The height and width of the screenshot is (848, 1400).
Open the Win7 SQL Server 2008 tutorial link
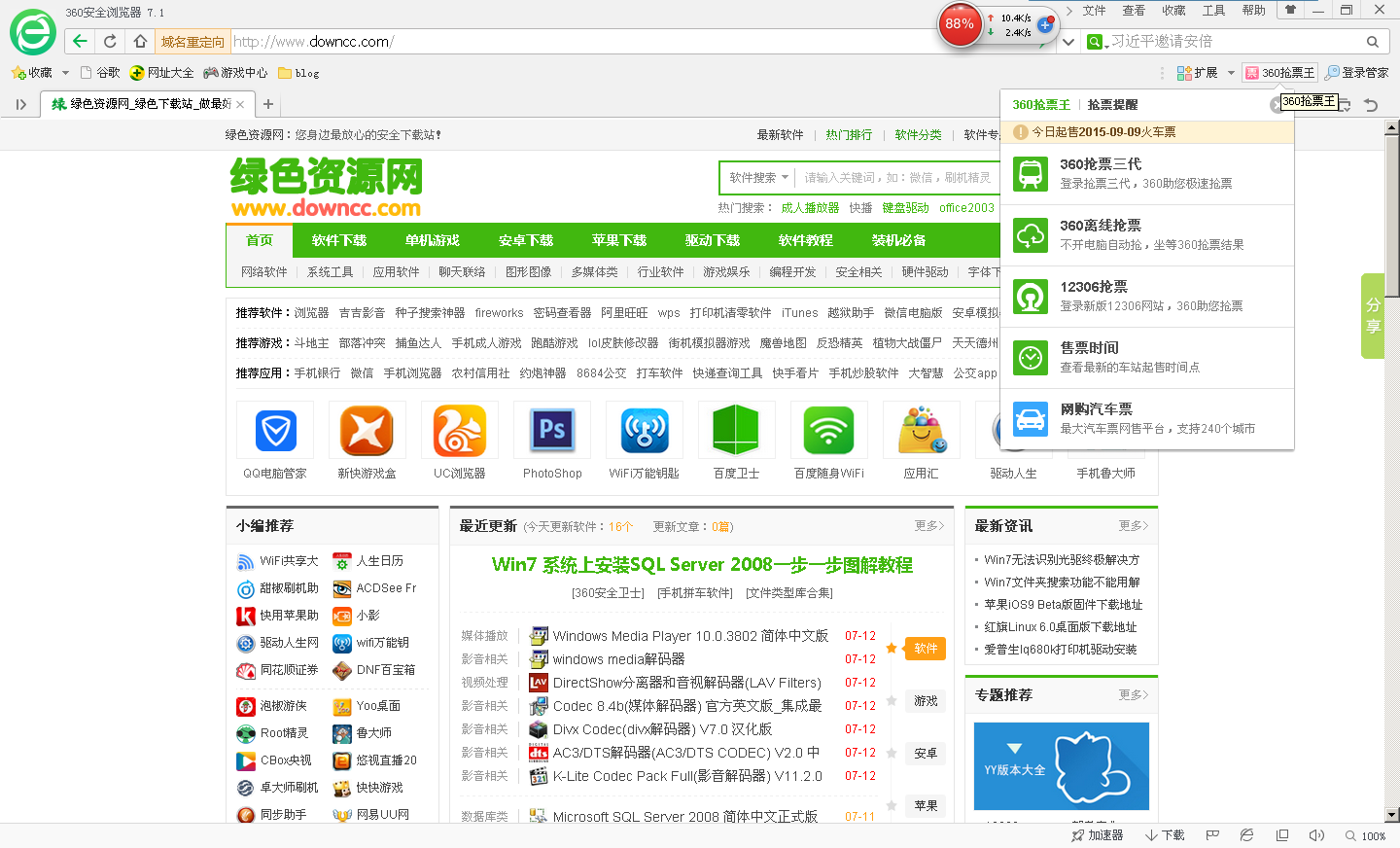tap(702, 565)
